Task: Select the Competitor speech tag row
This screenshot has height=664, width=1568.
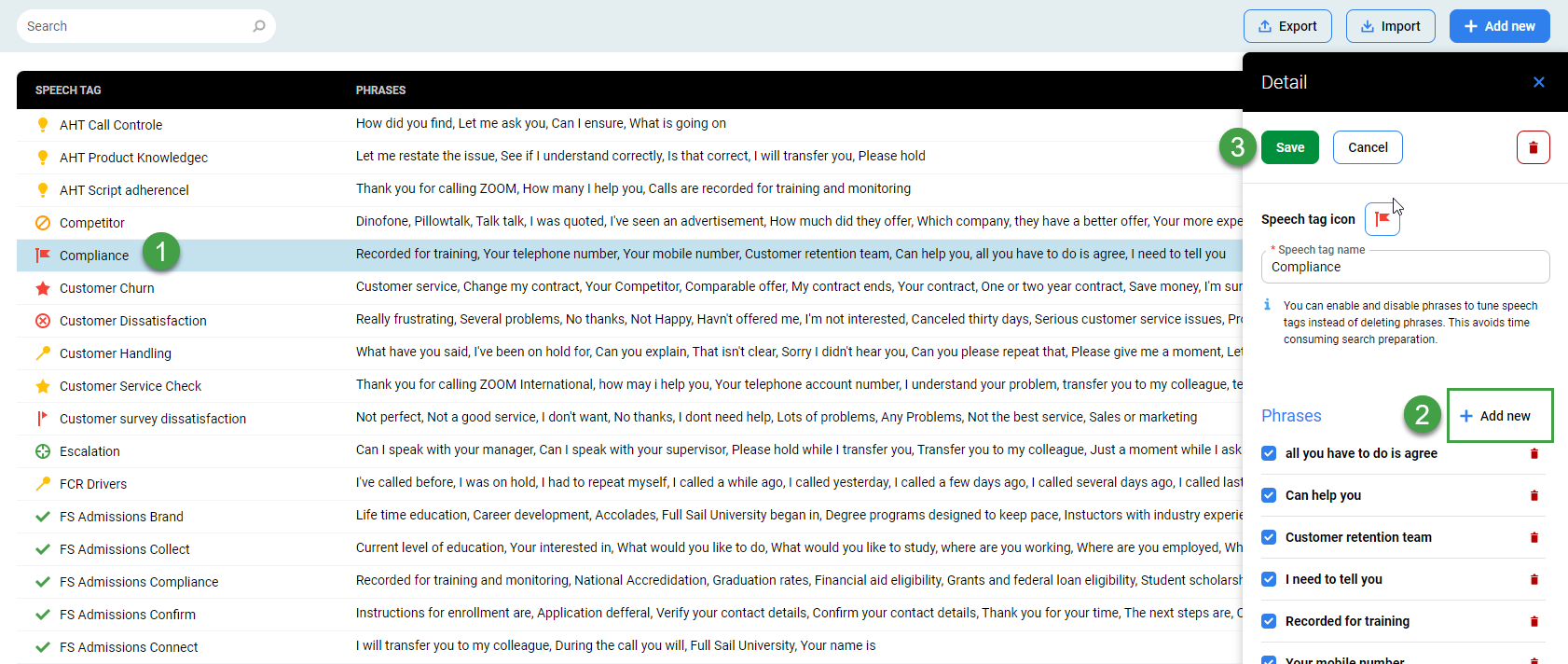Action: [92, 223]
